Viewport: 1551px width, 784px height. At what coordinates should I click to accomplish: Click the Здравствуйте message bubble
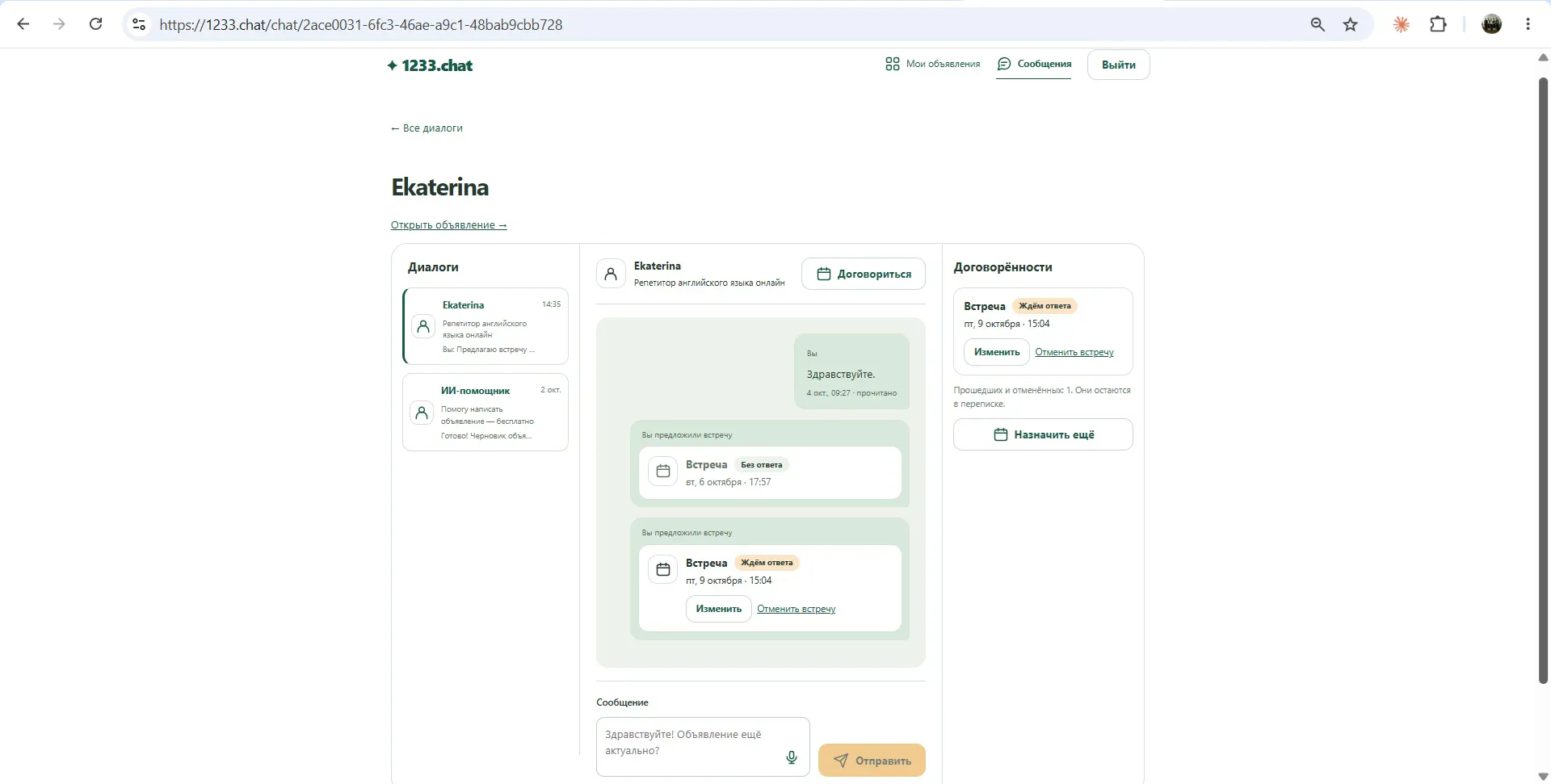(851, 371)
